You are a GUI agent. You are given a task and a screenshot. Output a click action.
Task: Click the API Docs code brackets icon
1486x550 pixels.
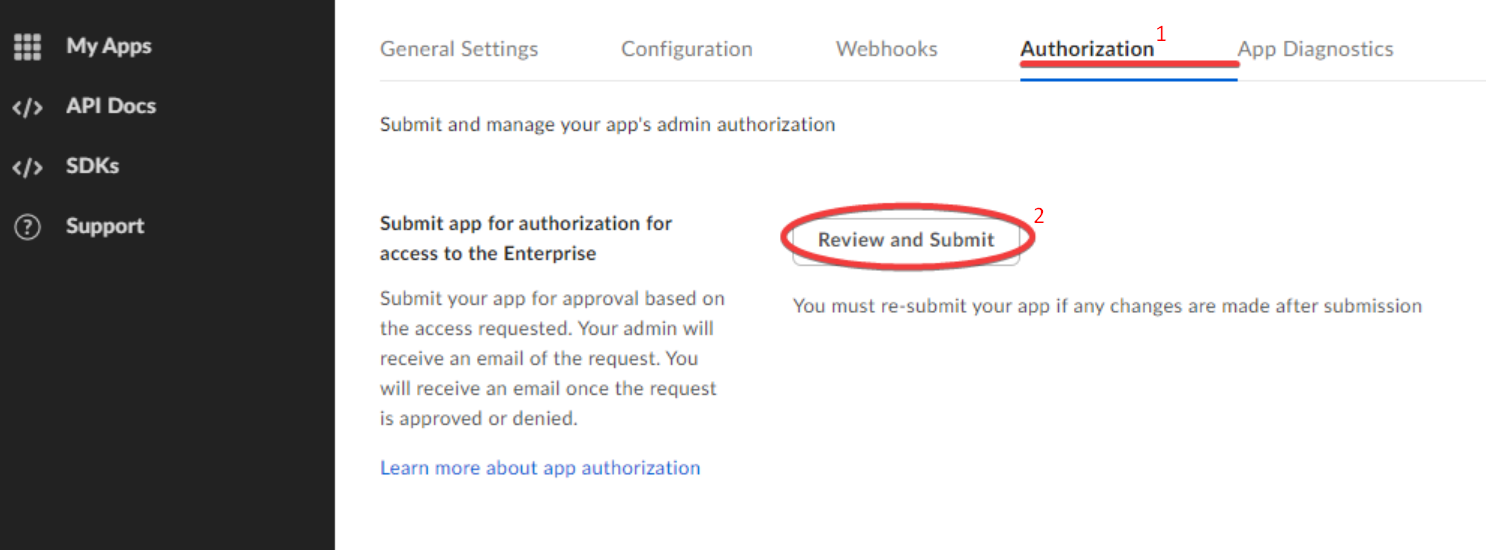27,107
